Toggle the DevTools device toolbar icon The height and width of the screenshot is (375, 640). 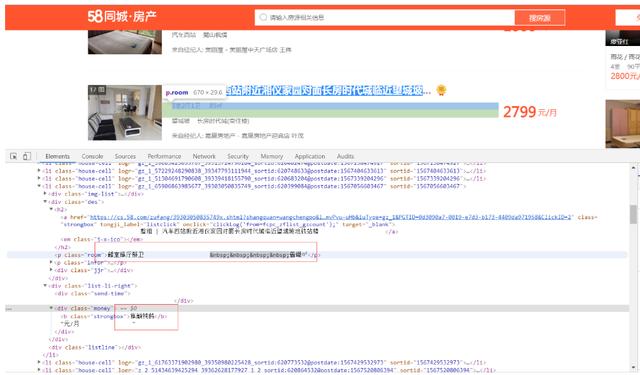click(x=27, y=156)
